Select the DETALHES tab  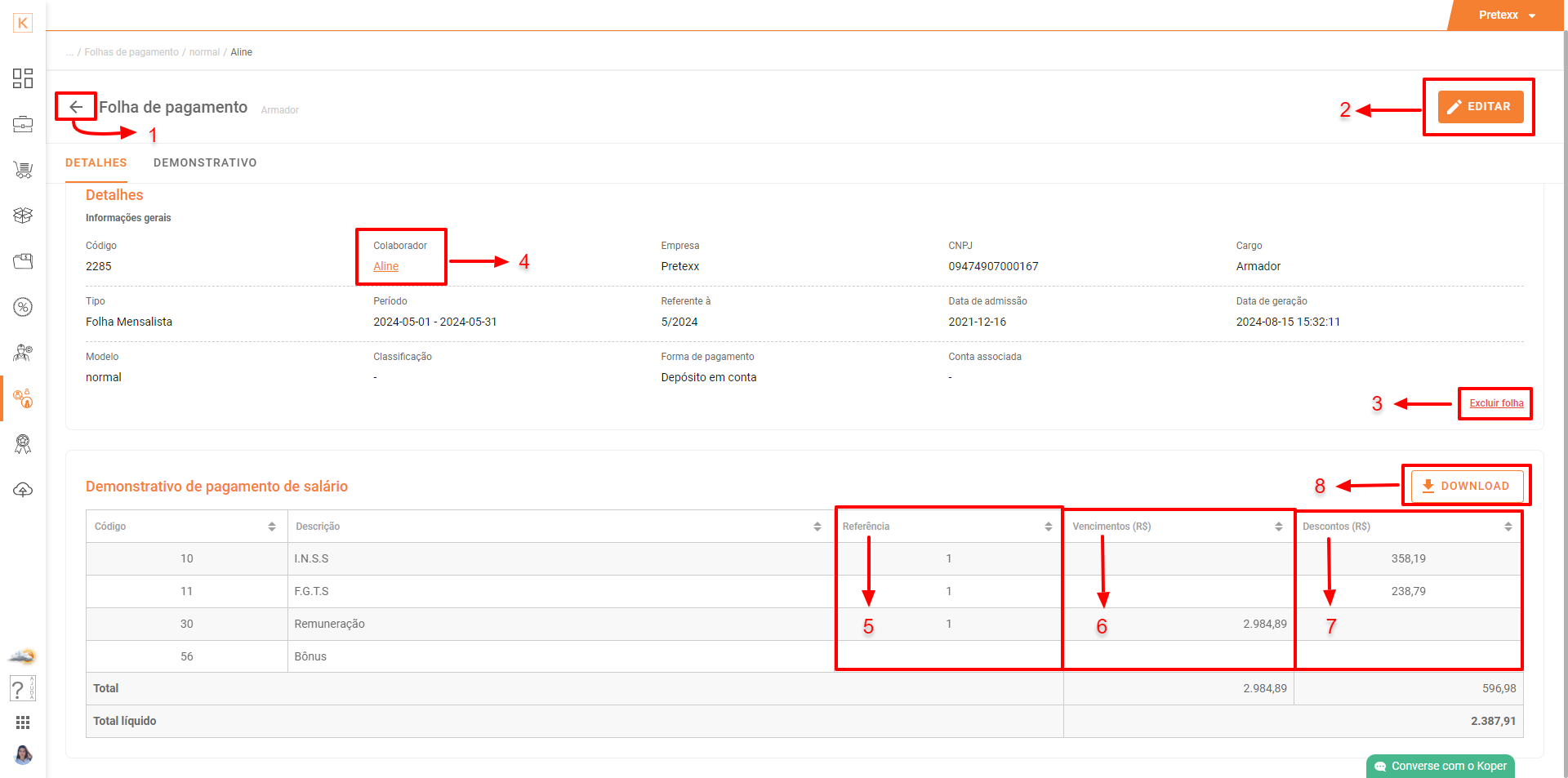(x=96, y=162)
